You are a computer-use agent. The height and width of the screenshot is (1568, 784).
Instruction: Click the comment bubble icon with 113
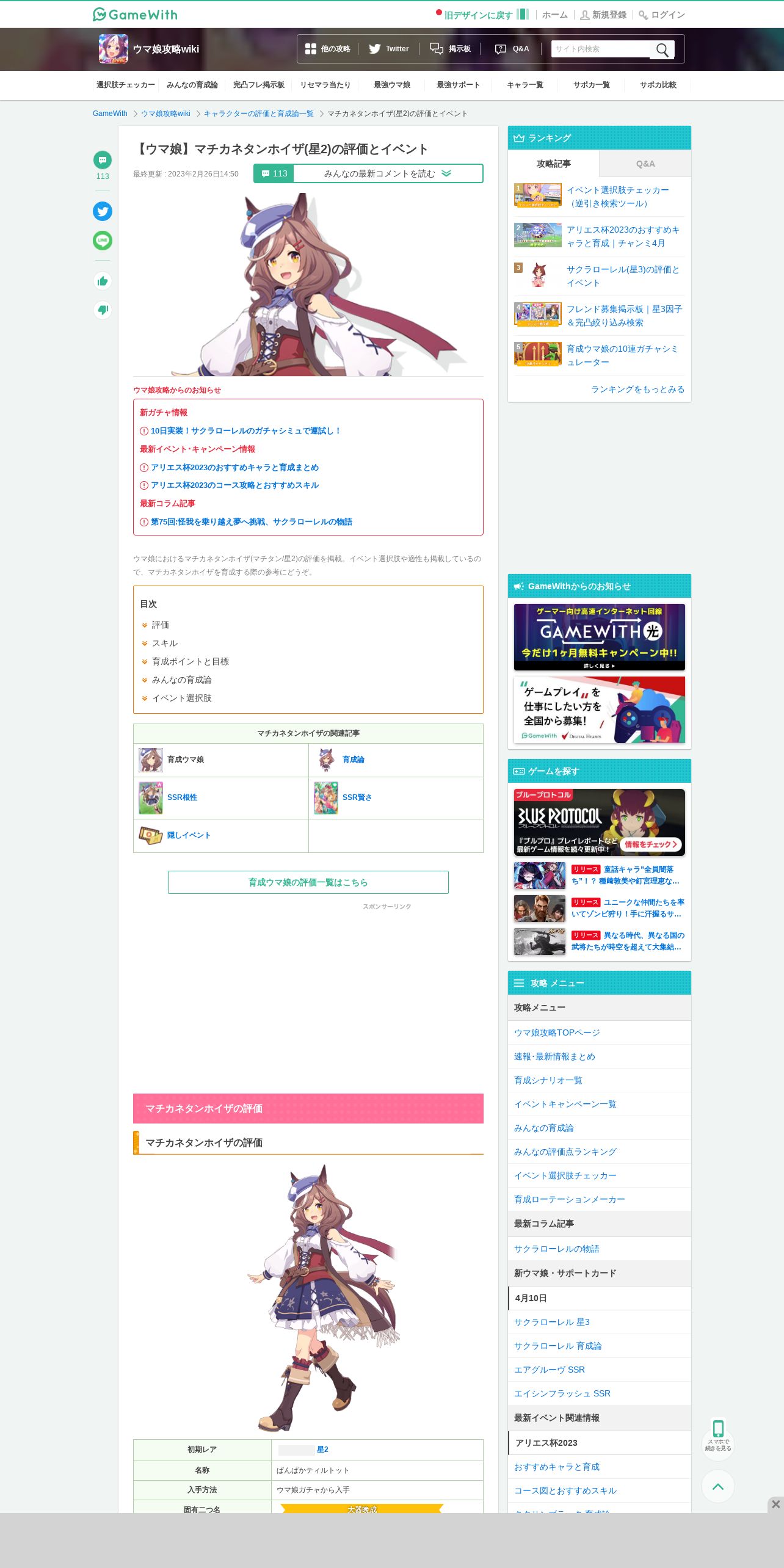point(103,160)
